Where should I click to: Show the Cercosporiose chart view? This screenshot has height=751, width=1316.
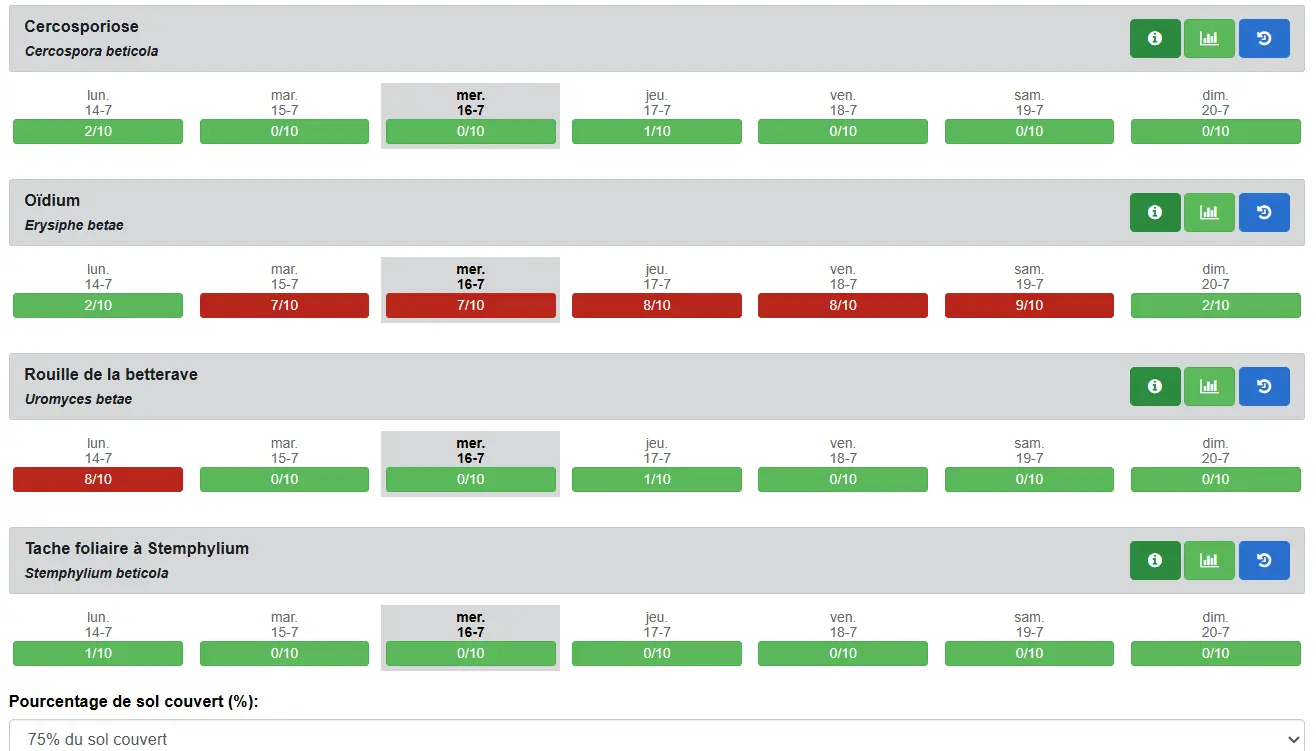tap(1209, 39)
